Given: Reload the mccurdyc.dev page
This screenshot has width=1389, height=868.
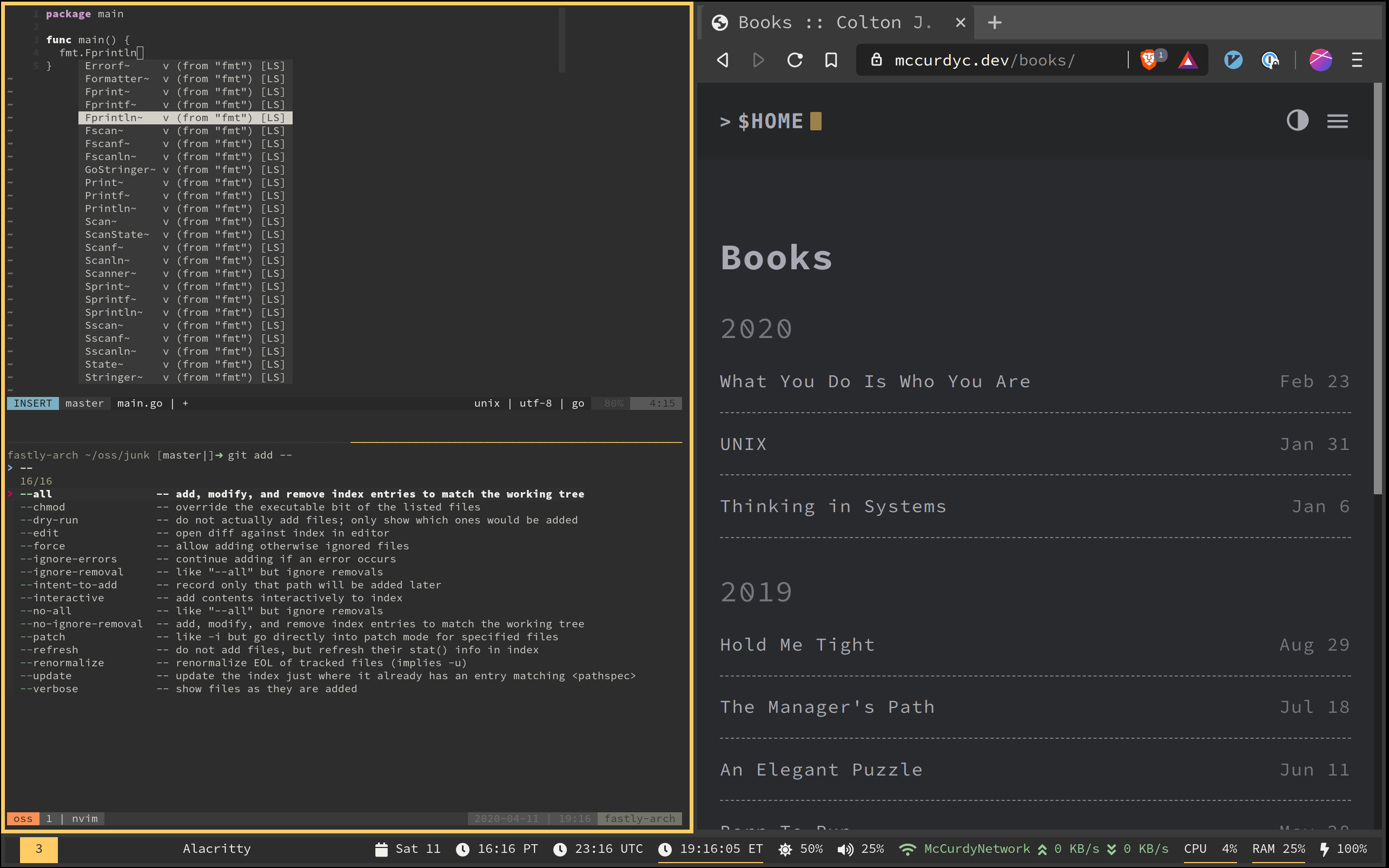Looking at the screenshot, I should 795,59.
